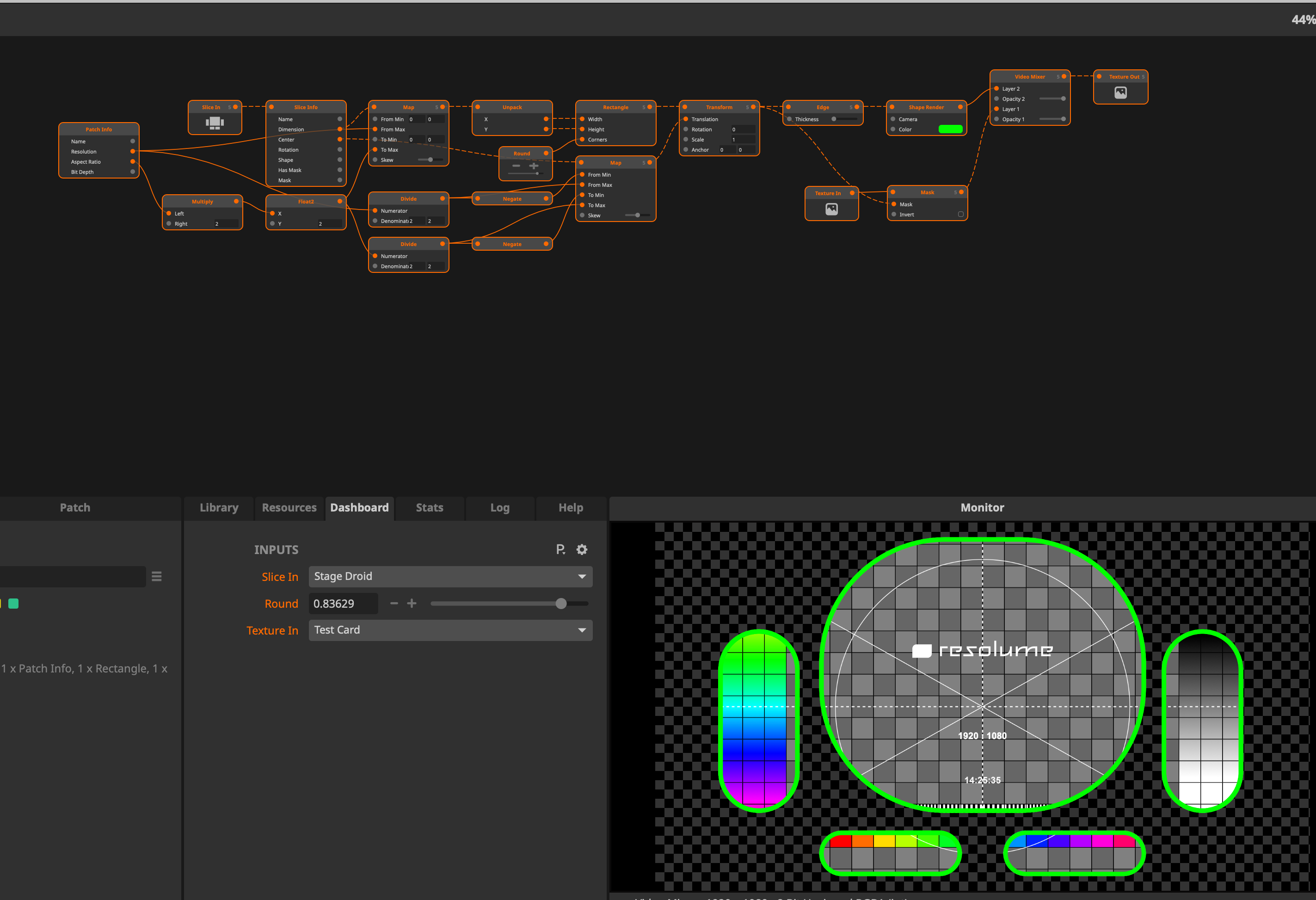1316x900 pixels.
Task: Click the teal color tag square
Action: pos(13,604)
